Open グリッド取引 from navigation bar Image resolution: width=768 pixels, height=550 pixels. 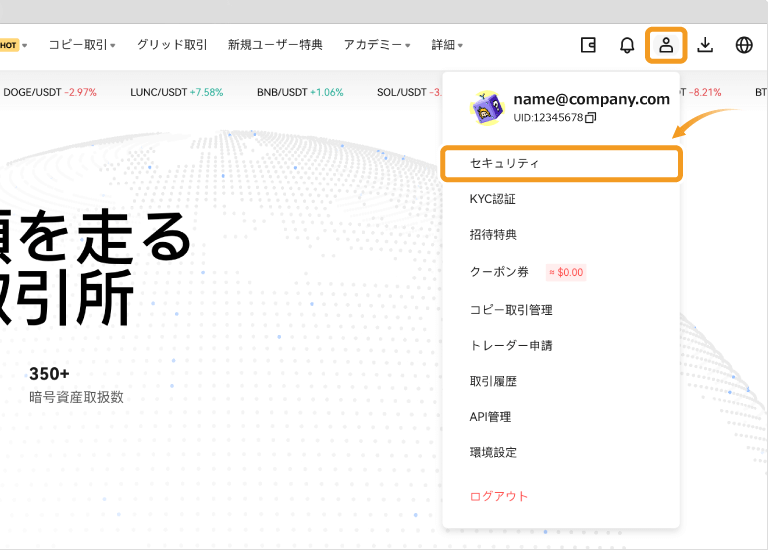click(x=172, y=45)
